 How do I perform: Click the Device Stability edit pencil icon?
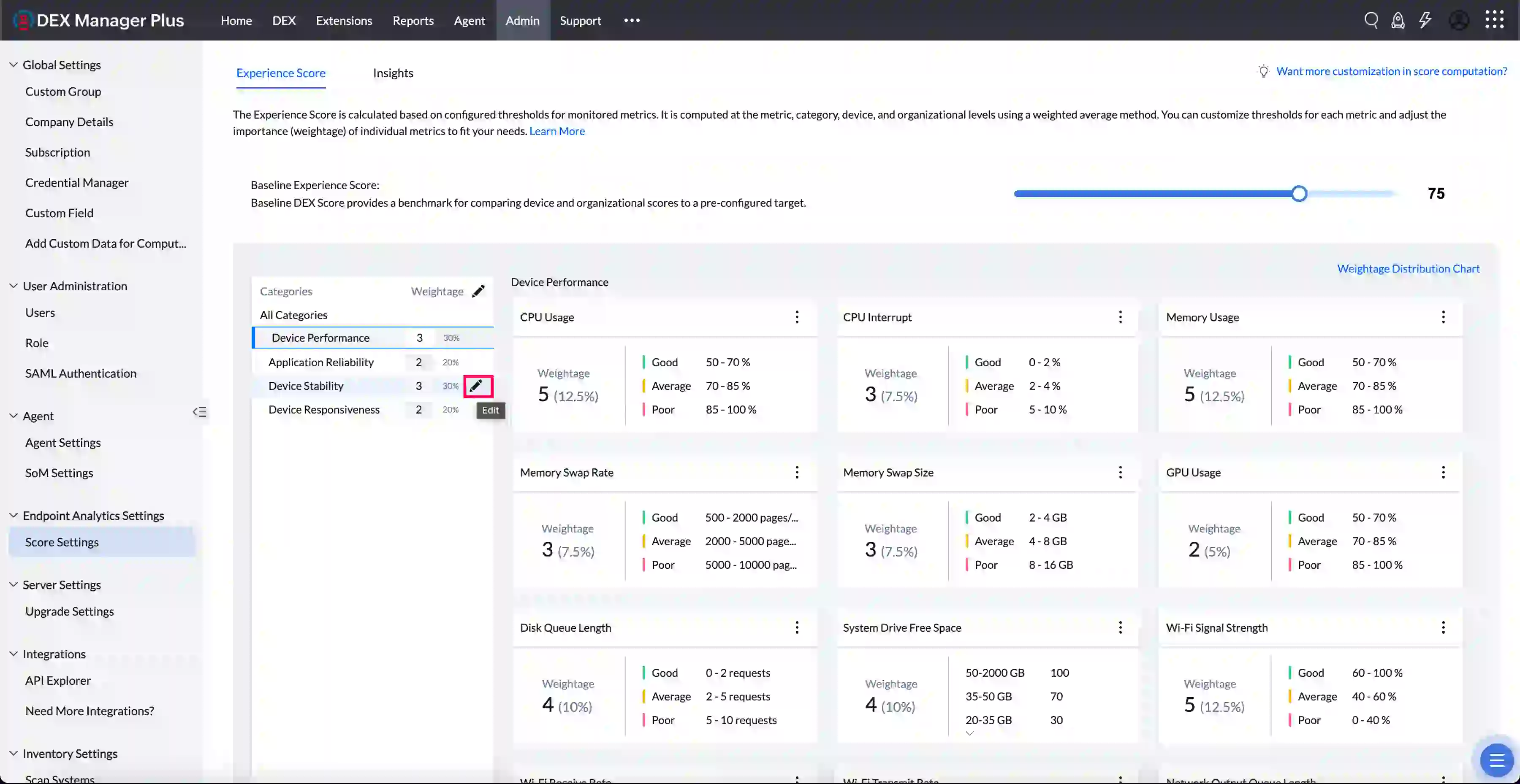point(477,386)
